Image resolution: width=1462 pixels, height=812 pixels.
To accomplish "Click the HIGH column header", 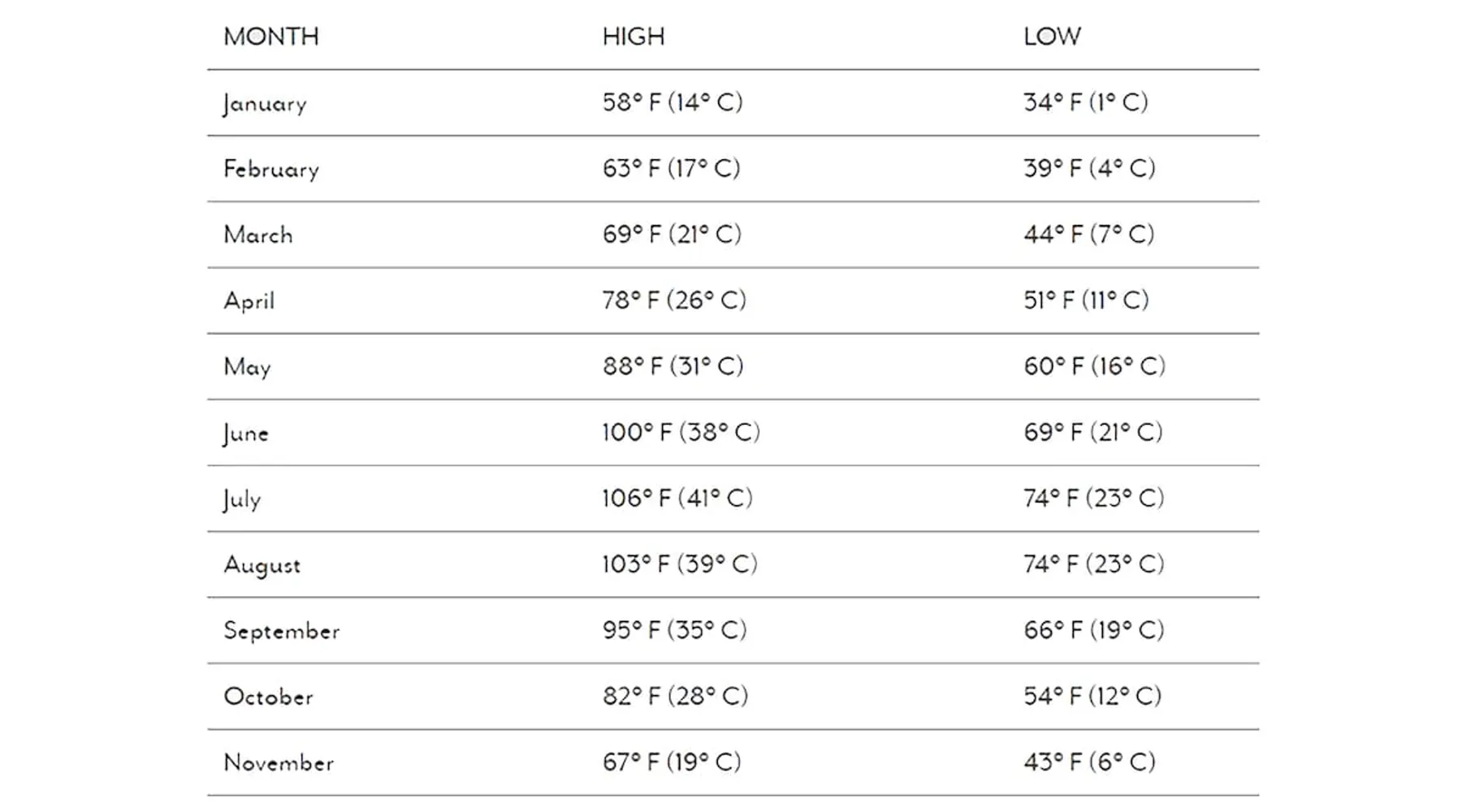I will pyautogui.click(x=634, y=37).
